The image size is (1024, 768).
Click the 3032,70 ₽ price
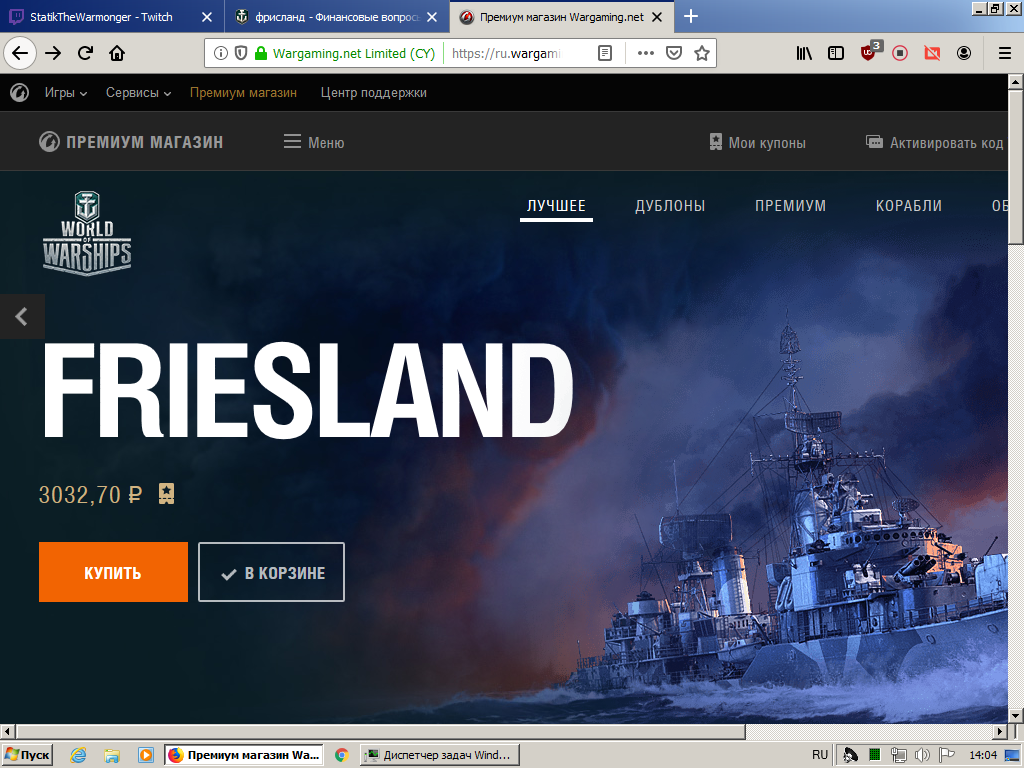pyautogui.click(x=90, y=494)
